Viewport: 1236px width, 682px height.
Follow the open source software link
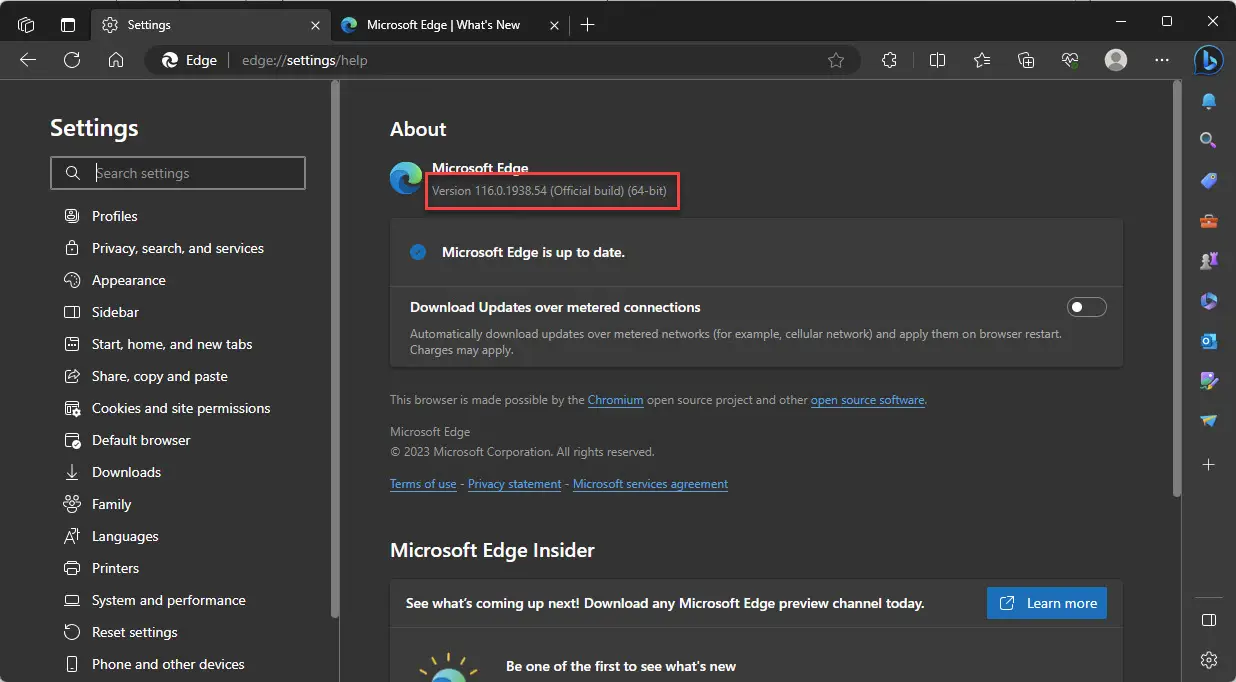868,400
